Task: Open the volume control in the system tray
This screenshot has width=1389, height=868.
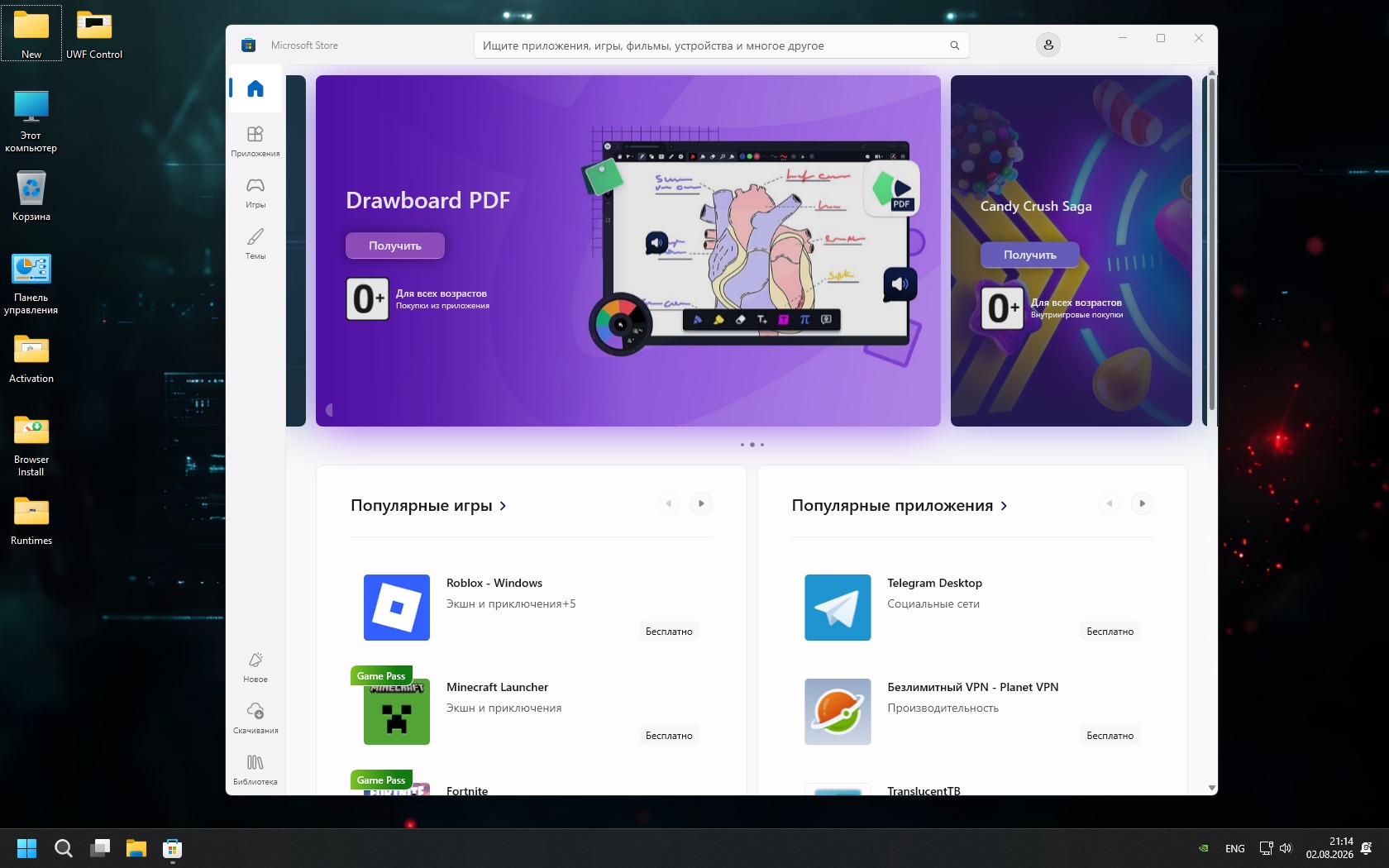Action: pos(1286,848)
